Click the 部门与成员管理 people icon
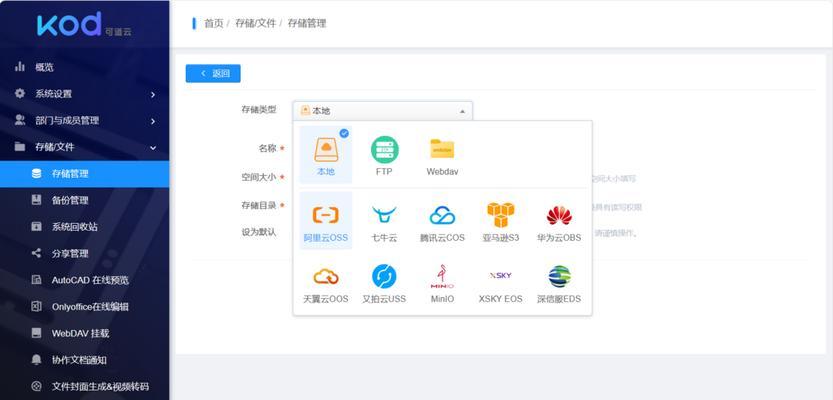The height and width of the screenshot is (400, 833). [x=20, y=120]
